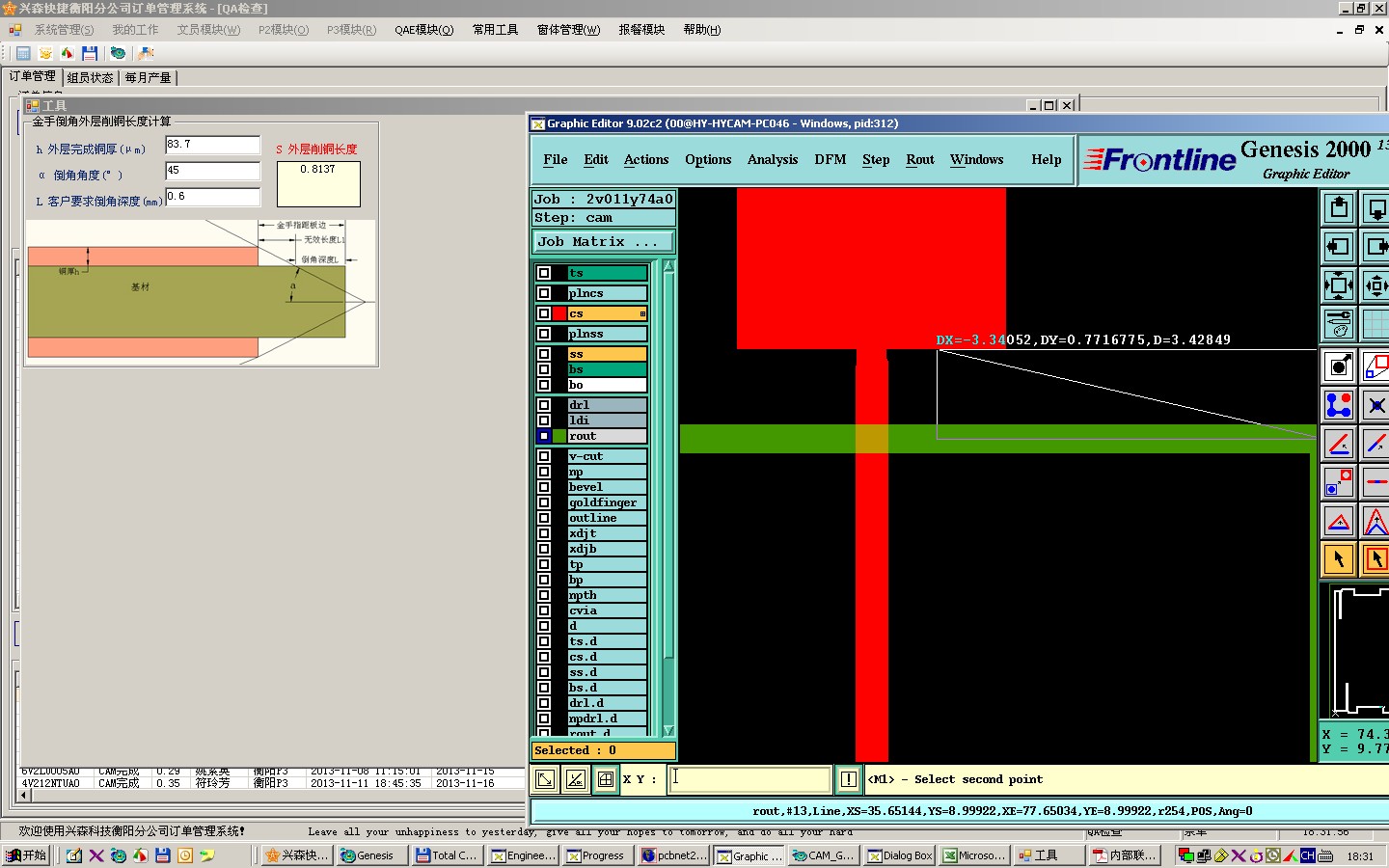Click the 外层完成铜厚 input showing 83.7
This screenshot has height=868, width=1389.
(x=212, y=145)
